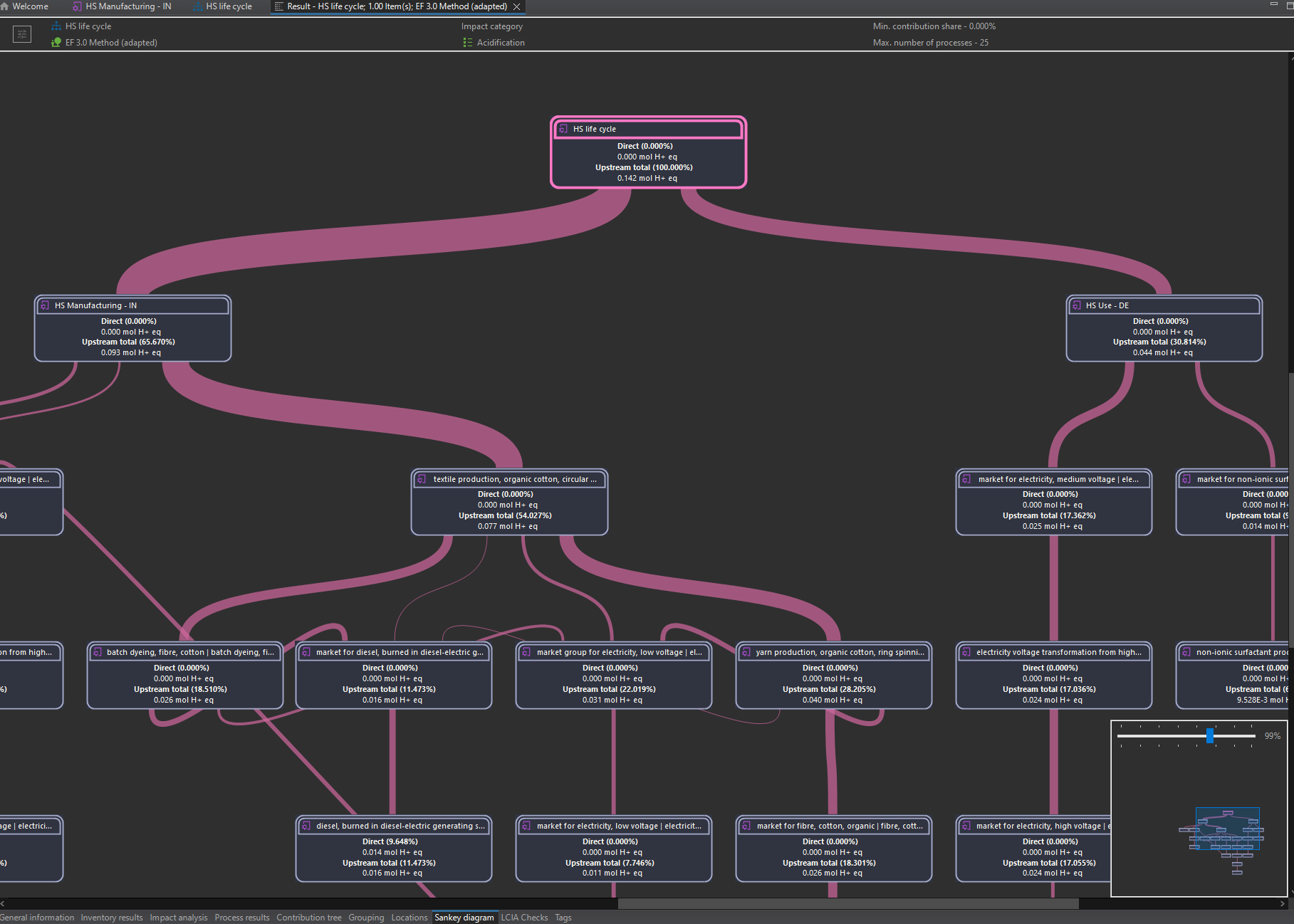Click the blue zoom slider handle
Image resolution: width=1294 pixels, height=924 pixels.
click(1209, 735)
